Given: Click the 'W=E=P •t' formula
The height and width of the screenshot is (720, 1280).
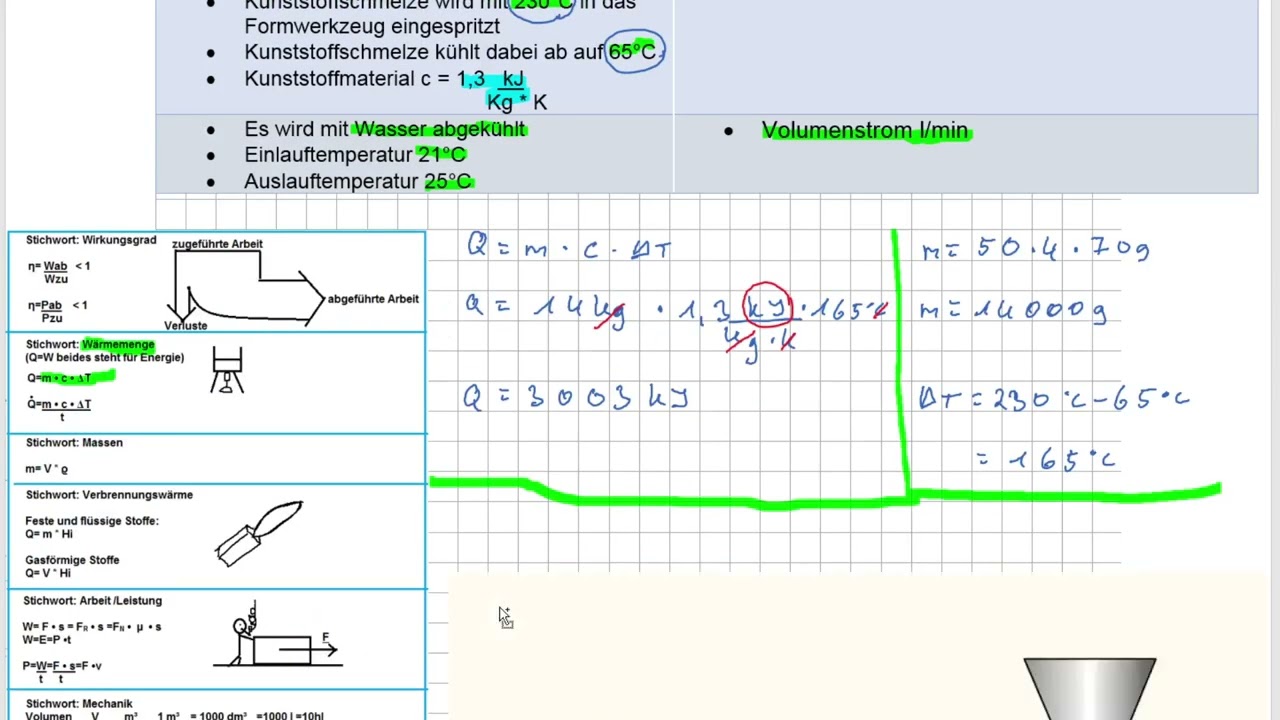Looking at the screenshot, I should click(x=47, y=640).
